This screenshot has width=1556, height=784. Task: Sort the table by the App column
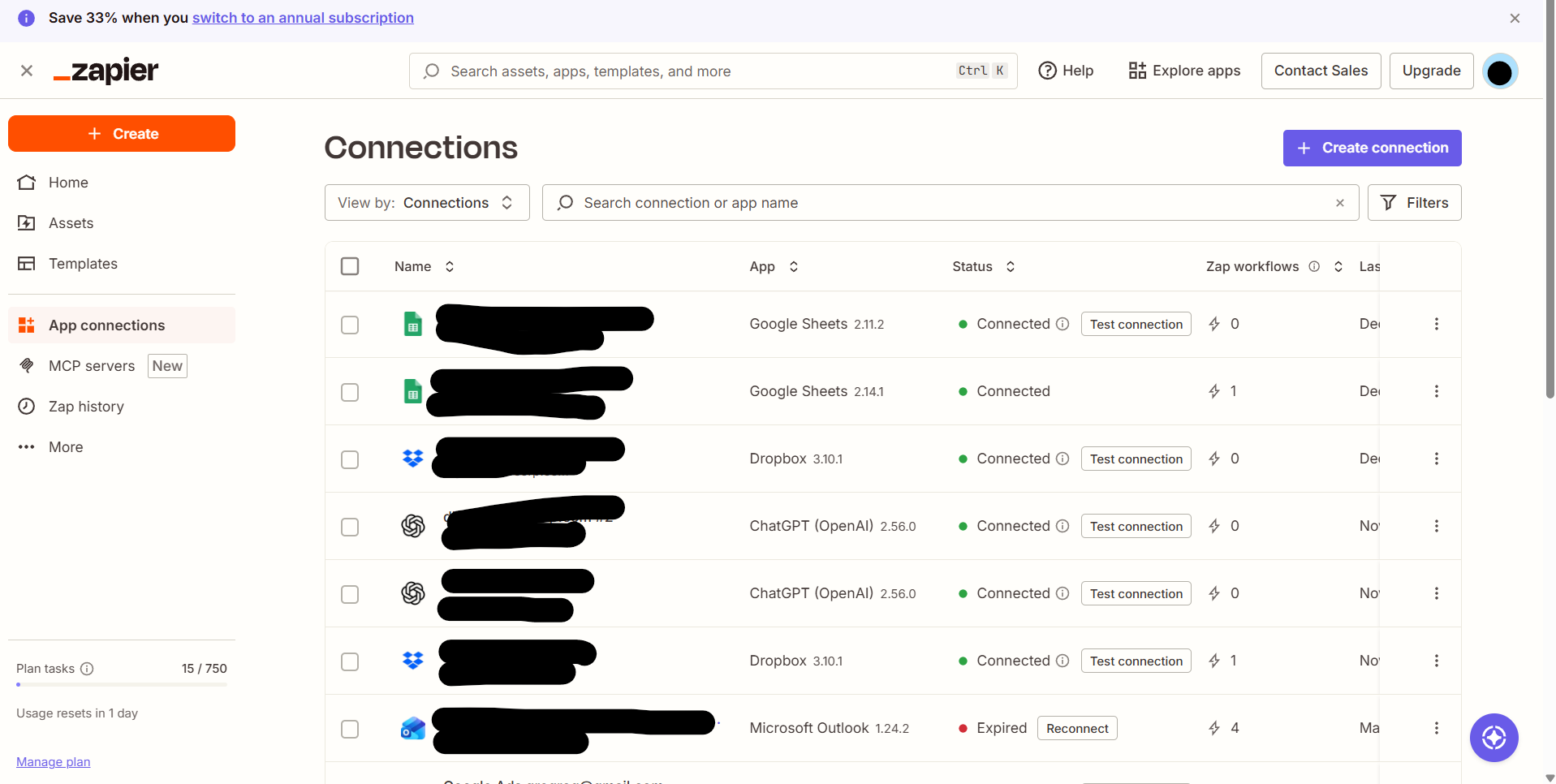794,266
